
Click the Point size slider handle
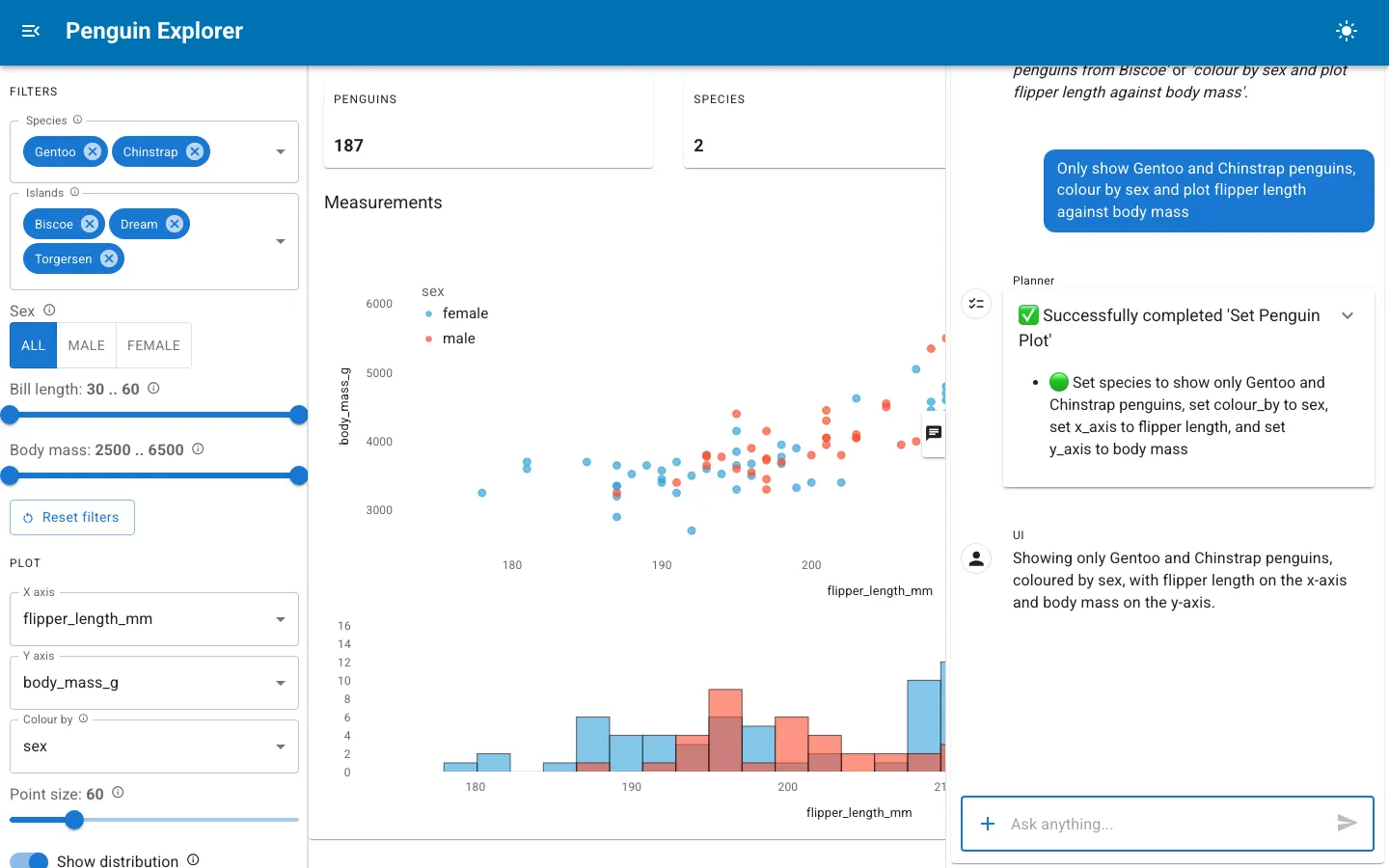[74, 820]
